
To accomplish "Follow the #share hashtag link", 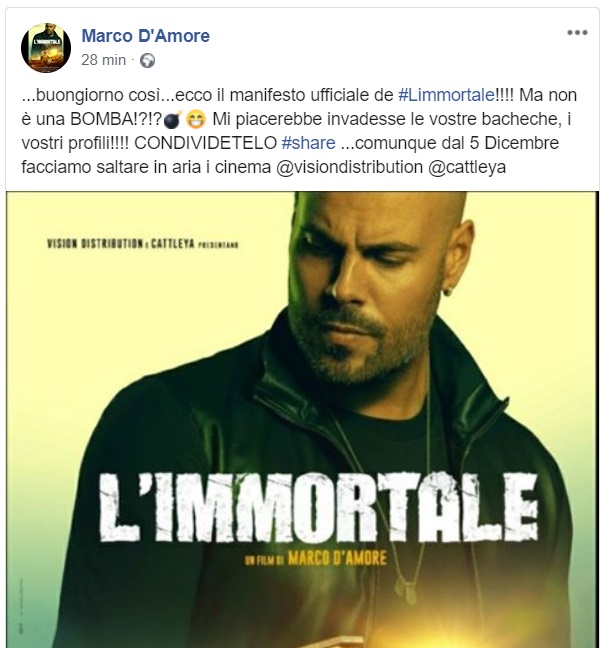I will coord(308,143).
